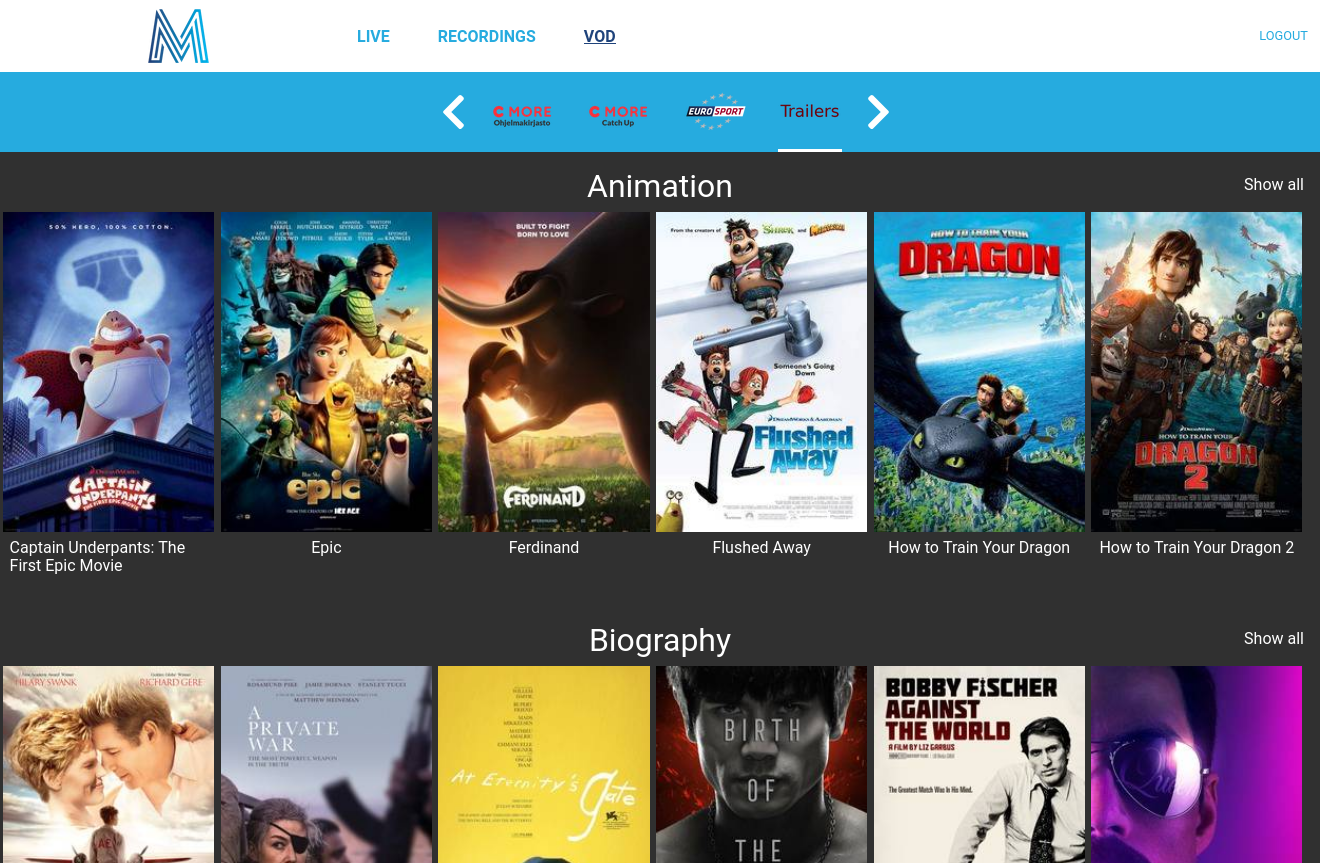Go to the RECORDINGS section
This screenshot has height=863, width=1320.
pos(486,36)
